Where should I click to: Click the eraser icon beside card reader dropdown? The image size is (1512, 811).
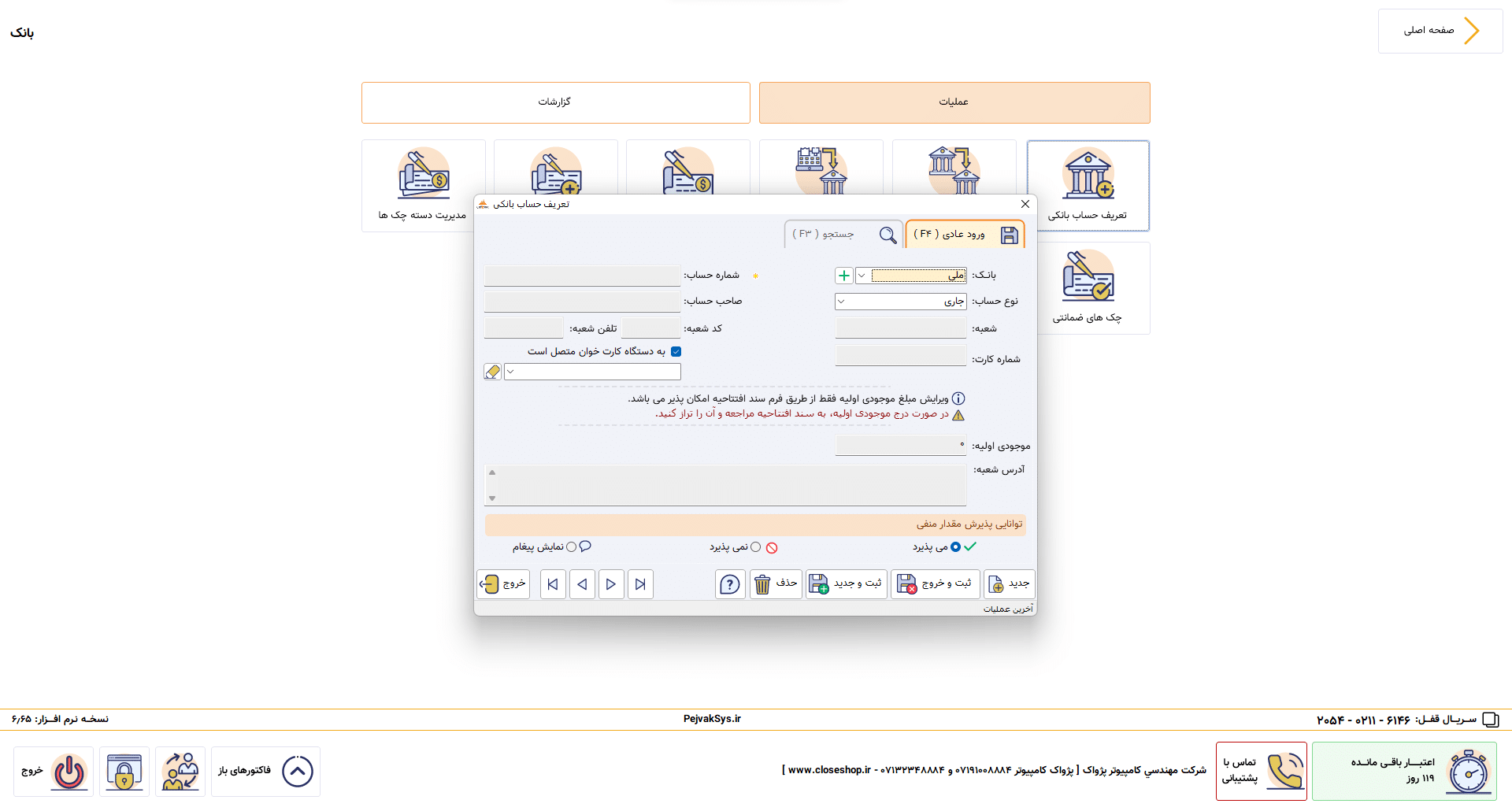492,372
